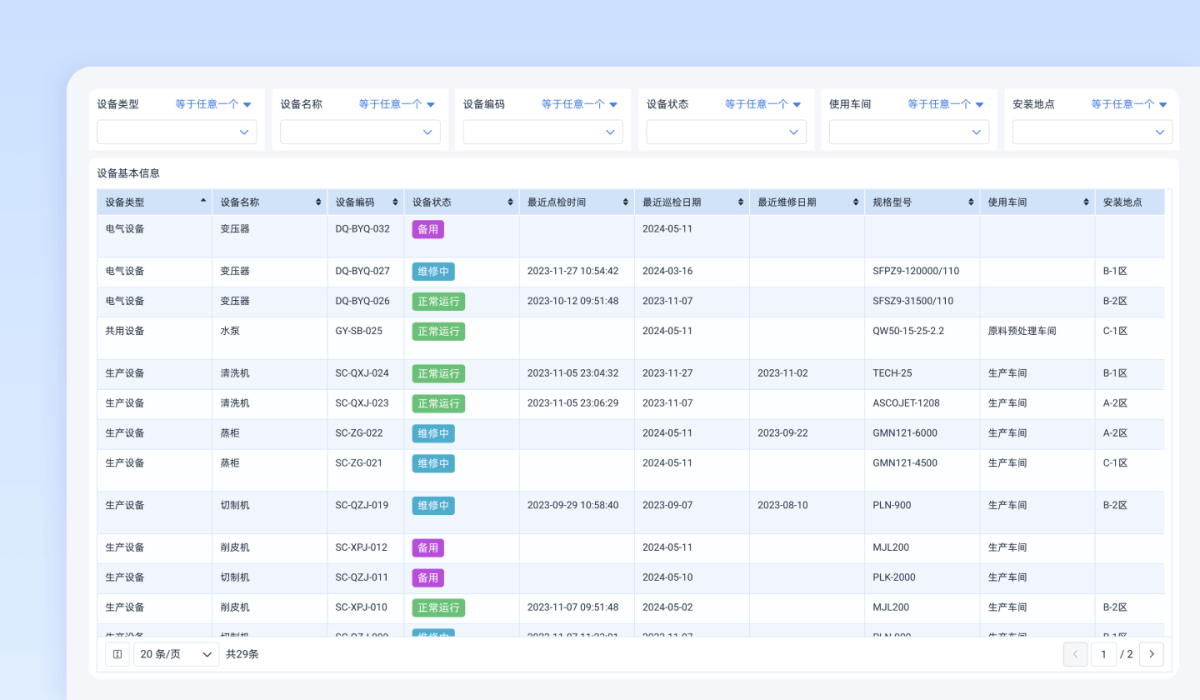
Task: Open 安装地点 filter value dropdown
Action: point(1092,132)
